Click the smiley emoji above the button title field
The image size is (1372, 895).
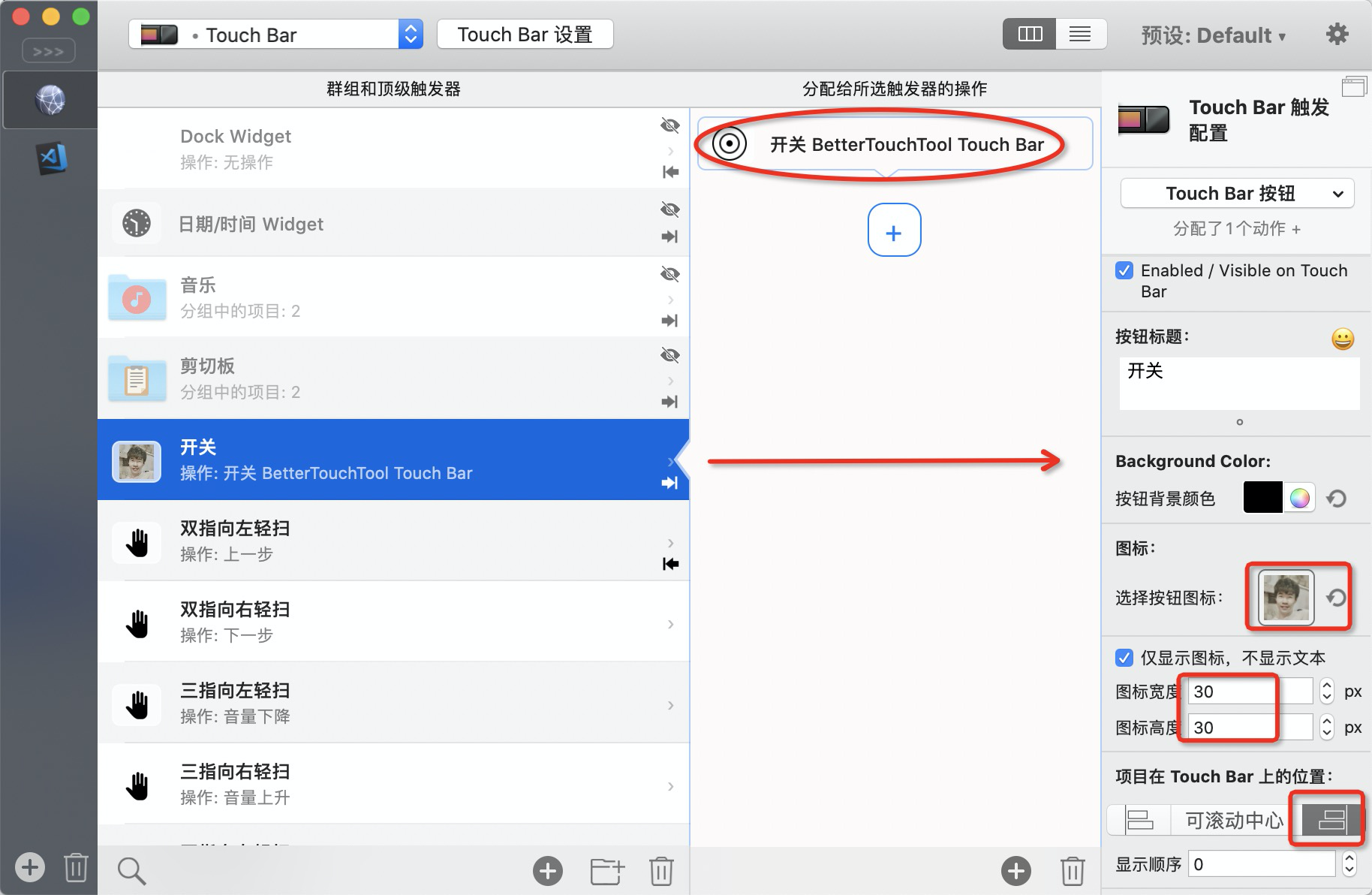pos(1343,339)
